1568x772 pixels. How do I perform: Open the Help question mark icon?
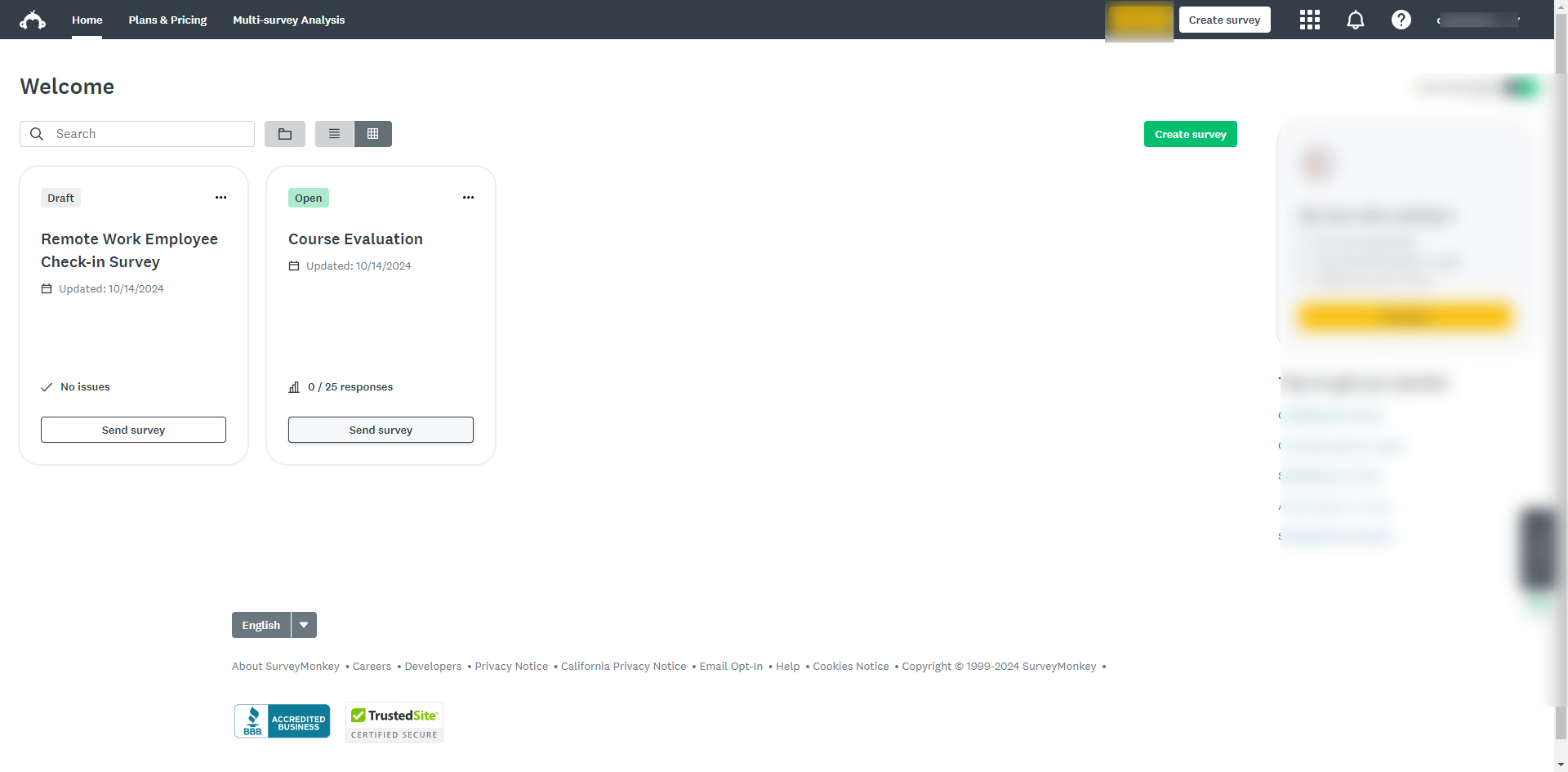pyautogui.click(x=1401, y=20)
